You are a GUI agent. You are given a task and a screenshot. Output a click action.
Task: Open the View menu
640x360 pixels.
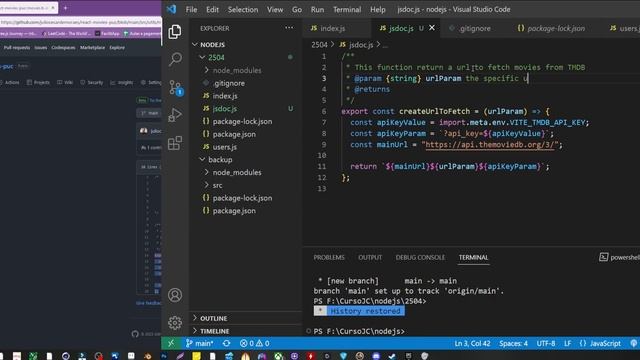pyautogui.click(x=275, y=9)
